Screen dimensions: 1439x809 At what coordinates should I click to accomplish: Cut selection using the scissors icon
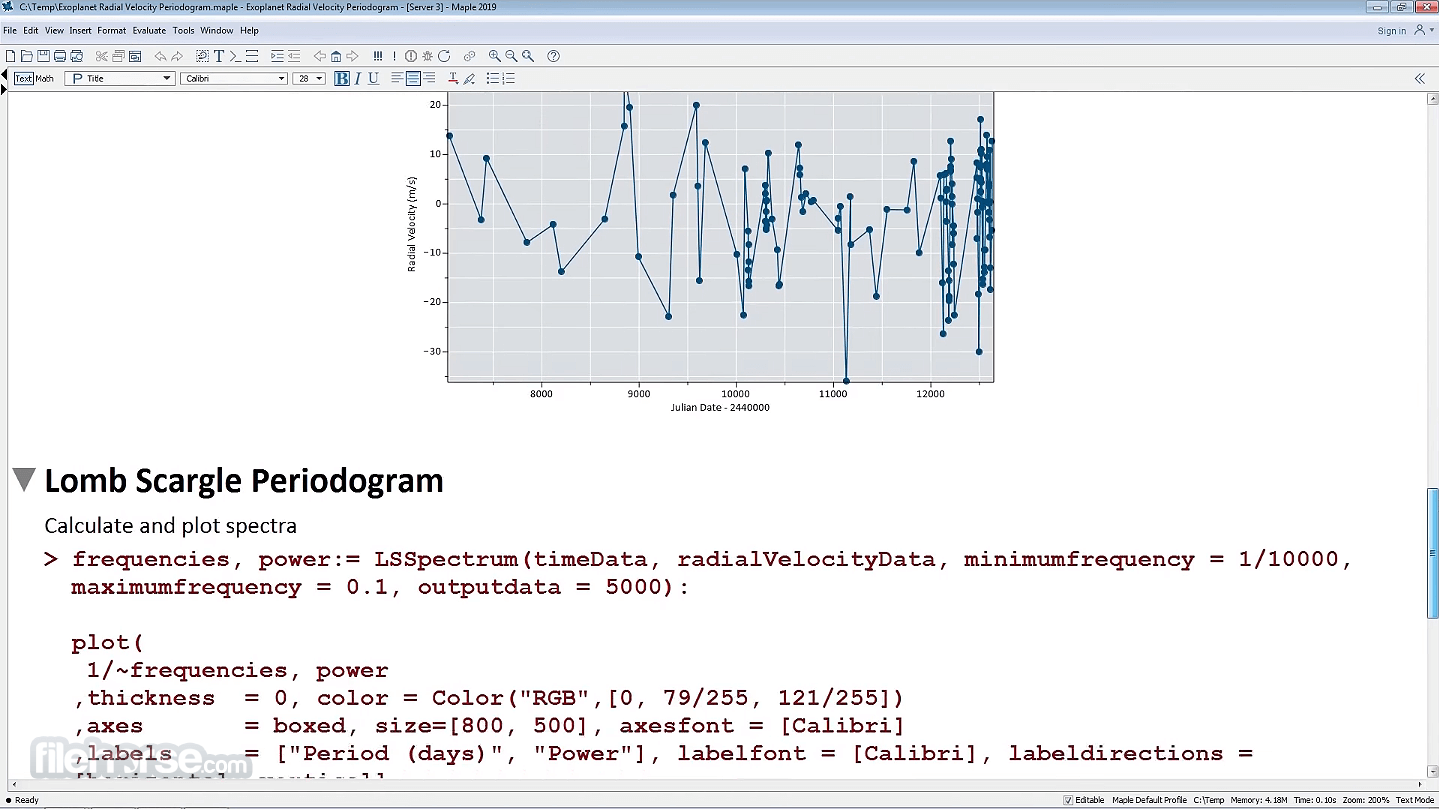pos(102,56)
